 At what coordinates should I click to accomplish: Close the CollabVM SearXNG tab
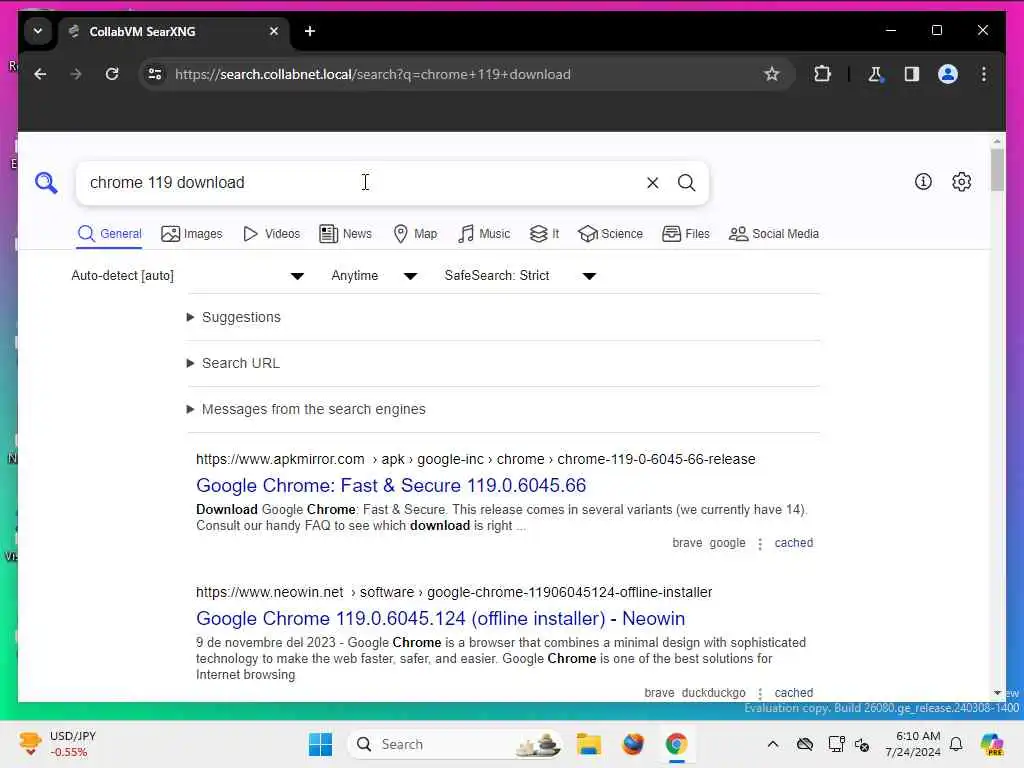[274, 31]
